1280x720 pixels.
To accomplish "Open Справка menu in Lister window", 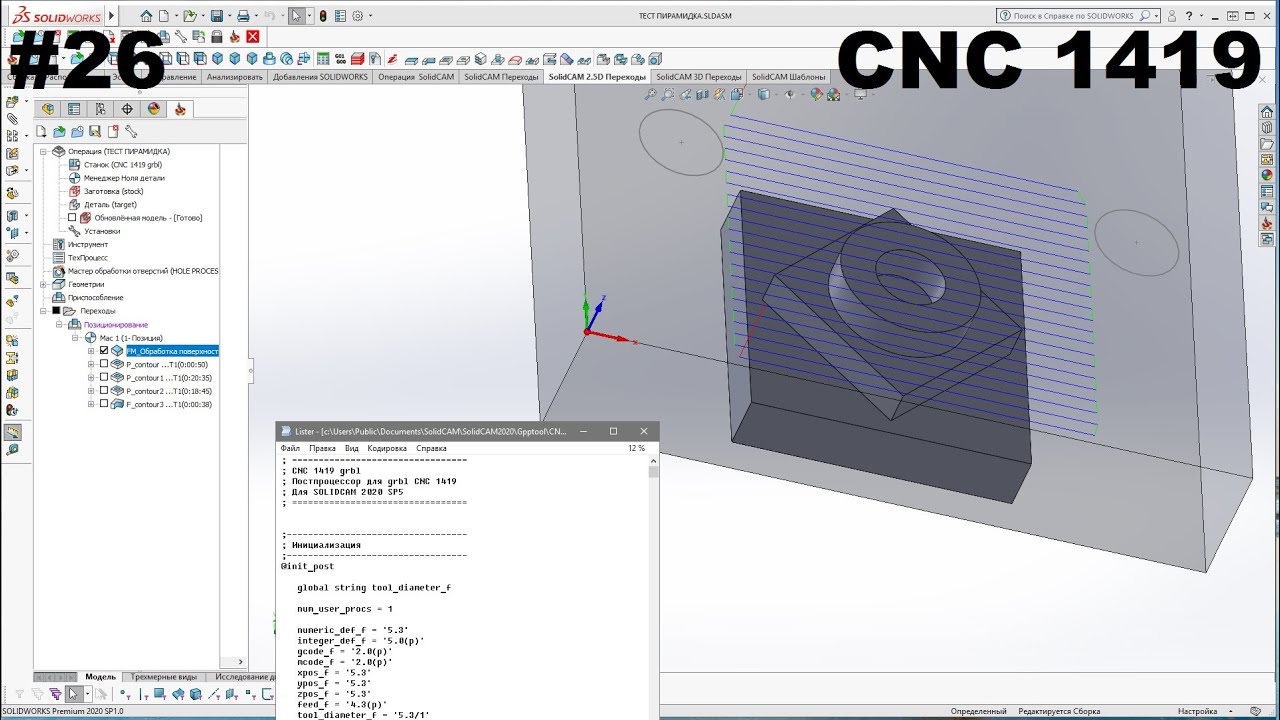I will [431, 449].
